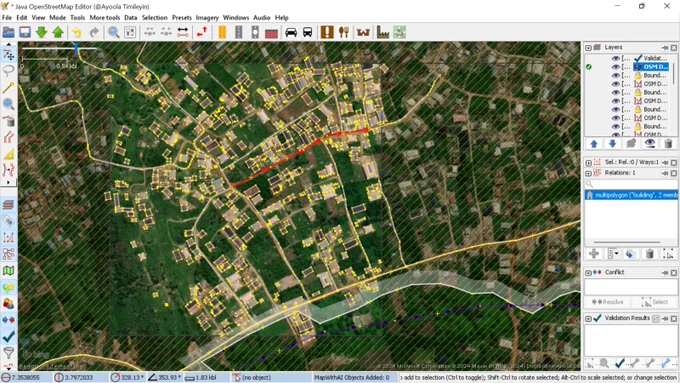Toggle the filter funnel sidebar icon
Image resolution: width=680 pixels, height=383 pixels.
coord(8,353)
